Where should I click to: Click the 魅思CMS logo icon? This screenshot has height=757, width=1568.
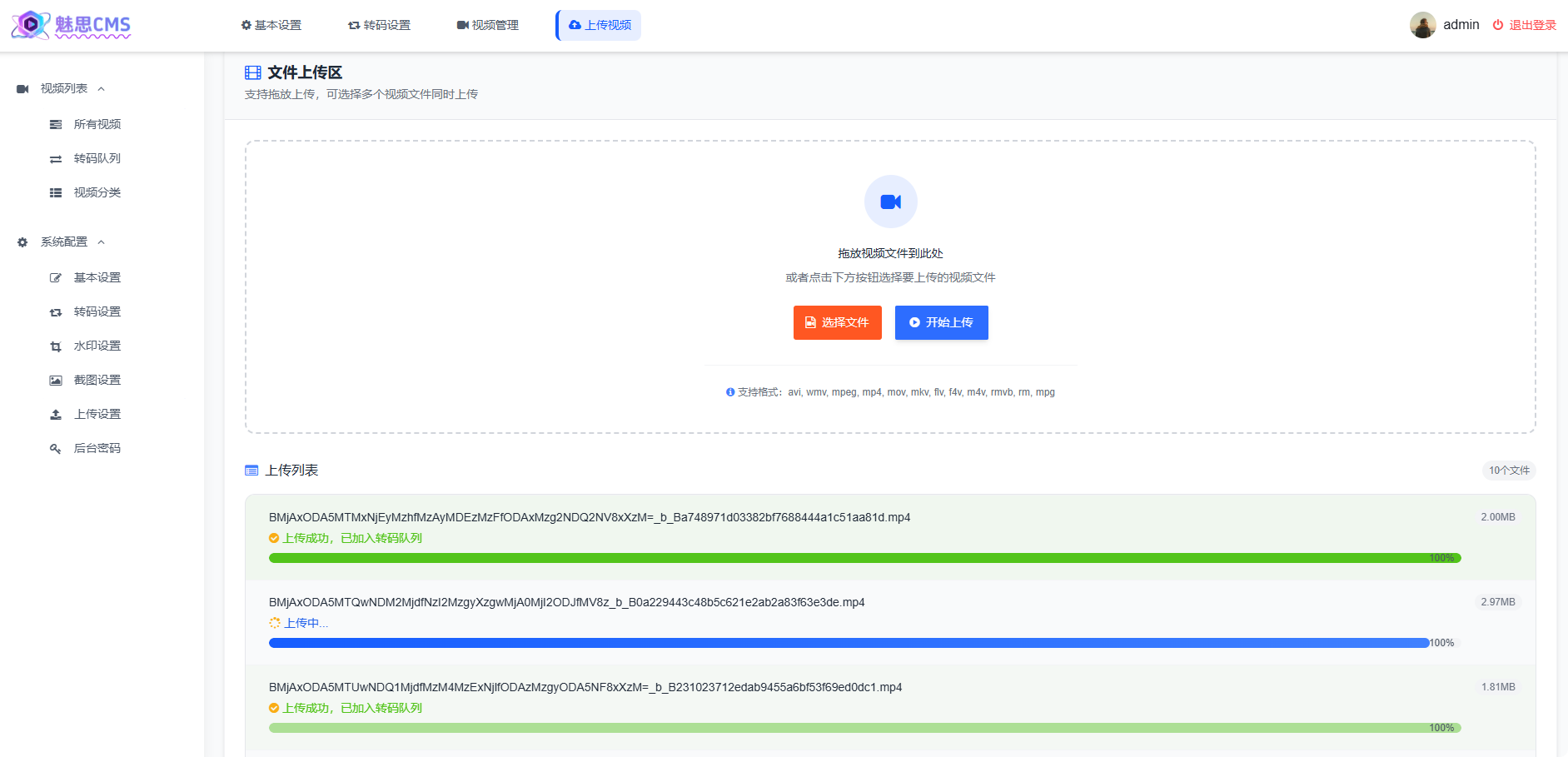pos(30,25)
